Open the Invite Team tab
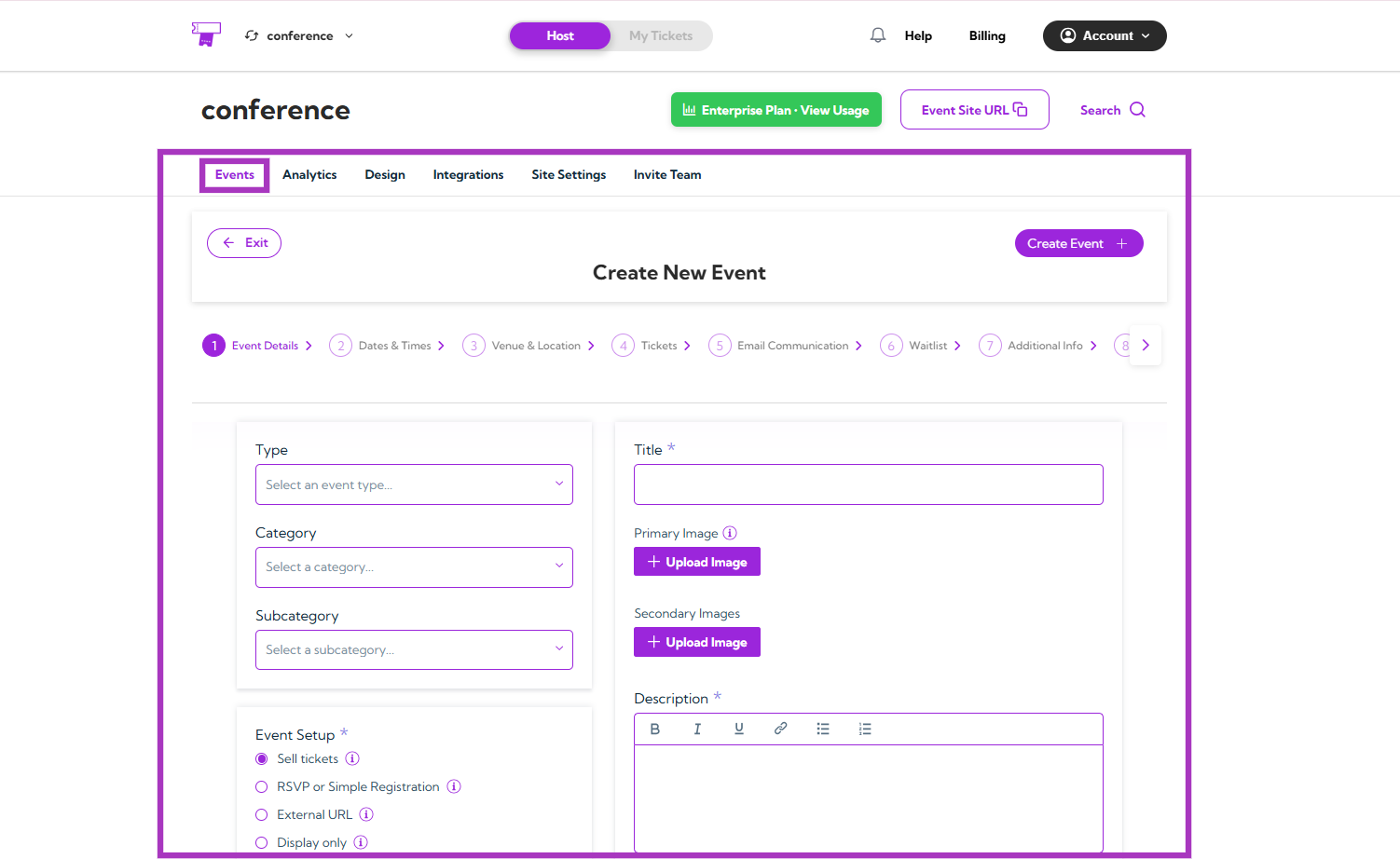Screen dimensions: 1400x859 click(667, 174)
